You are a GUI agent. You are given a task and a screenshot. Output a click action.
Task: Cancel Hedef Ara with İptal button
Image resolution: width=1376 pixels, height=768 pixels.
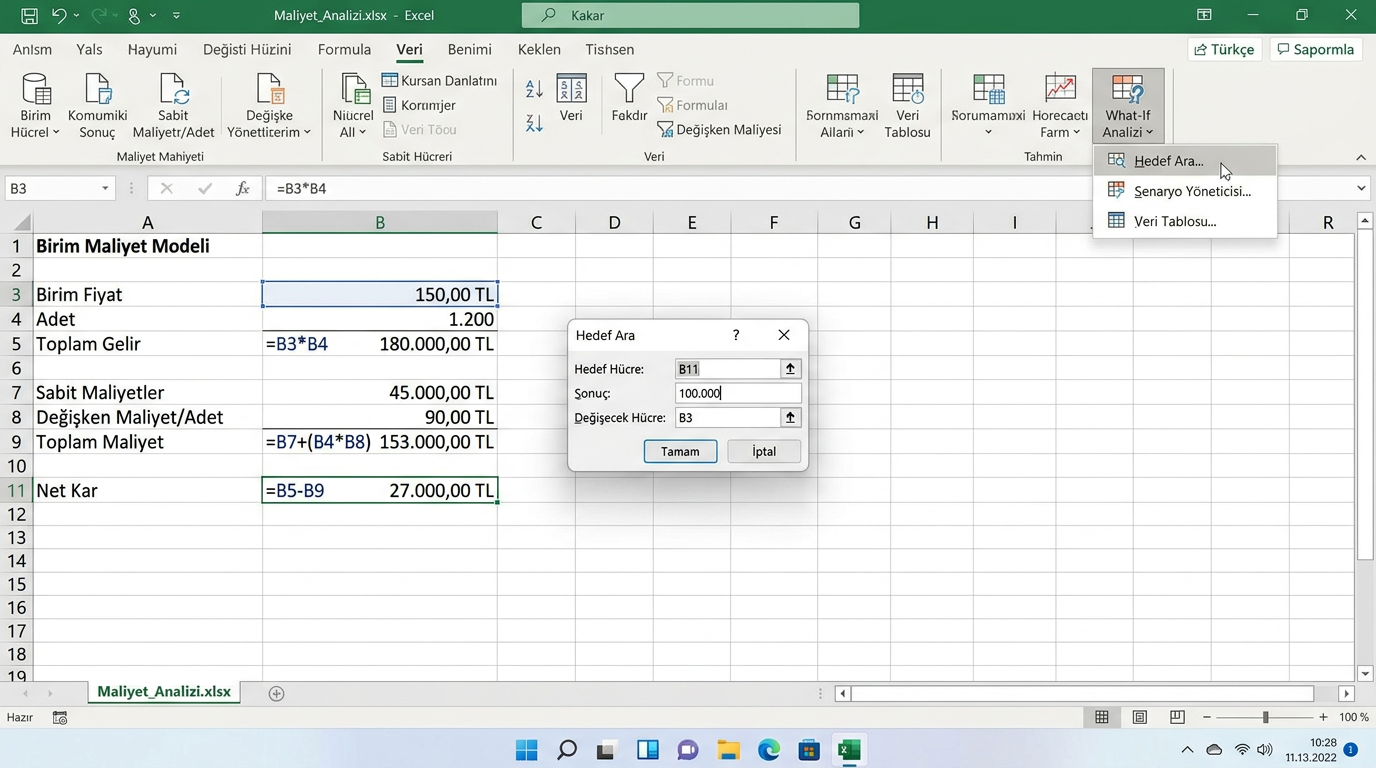pos(764,451)
